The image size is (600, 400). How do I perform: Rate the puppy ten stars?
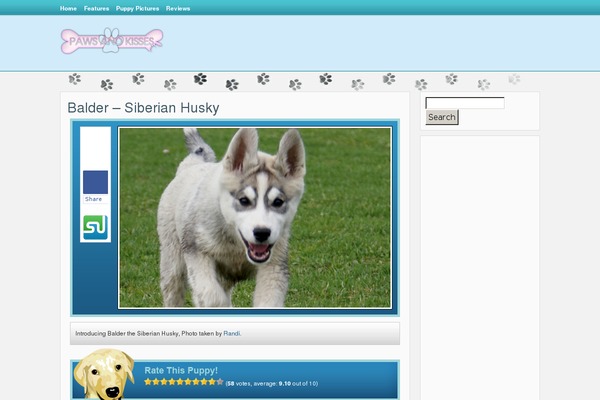click(x=220, y=382)
